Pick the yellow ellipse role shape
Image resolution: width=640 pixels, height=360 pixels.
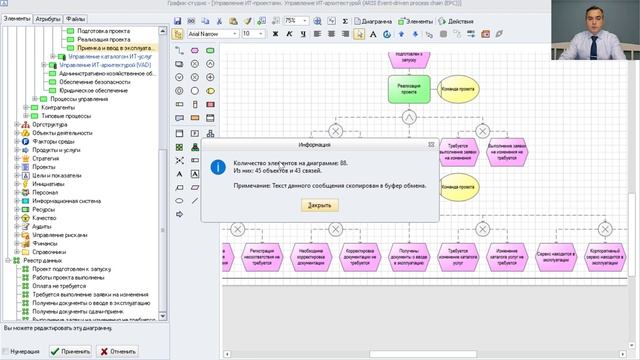[x=210, y=91]
